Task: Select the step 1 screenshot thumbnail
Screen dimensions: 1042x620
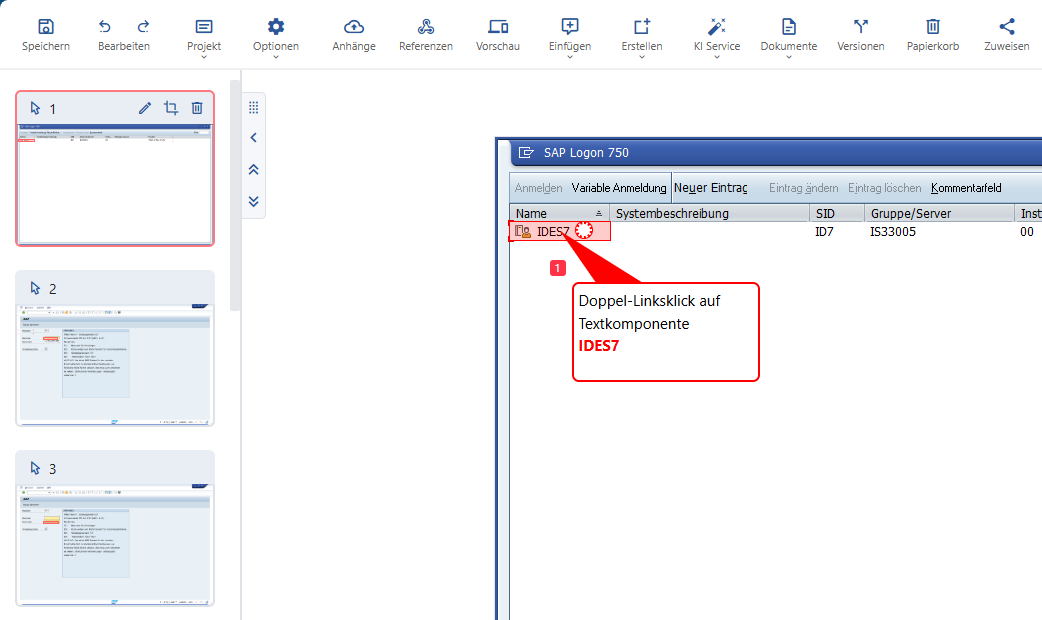Action: point(115,183)
